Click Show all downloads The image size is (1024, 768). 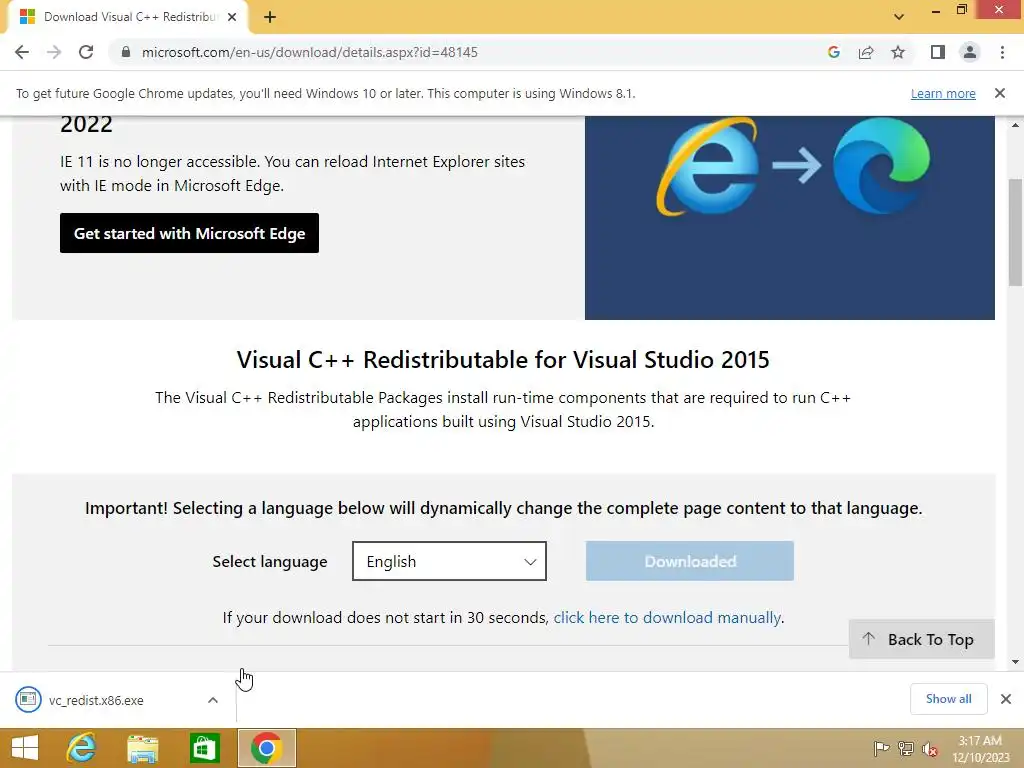pyautogui.click(x=948, y=699)
